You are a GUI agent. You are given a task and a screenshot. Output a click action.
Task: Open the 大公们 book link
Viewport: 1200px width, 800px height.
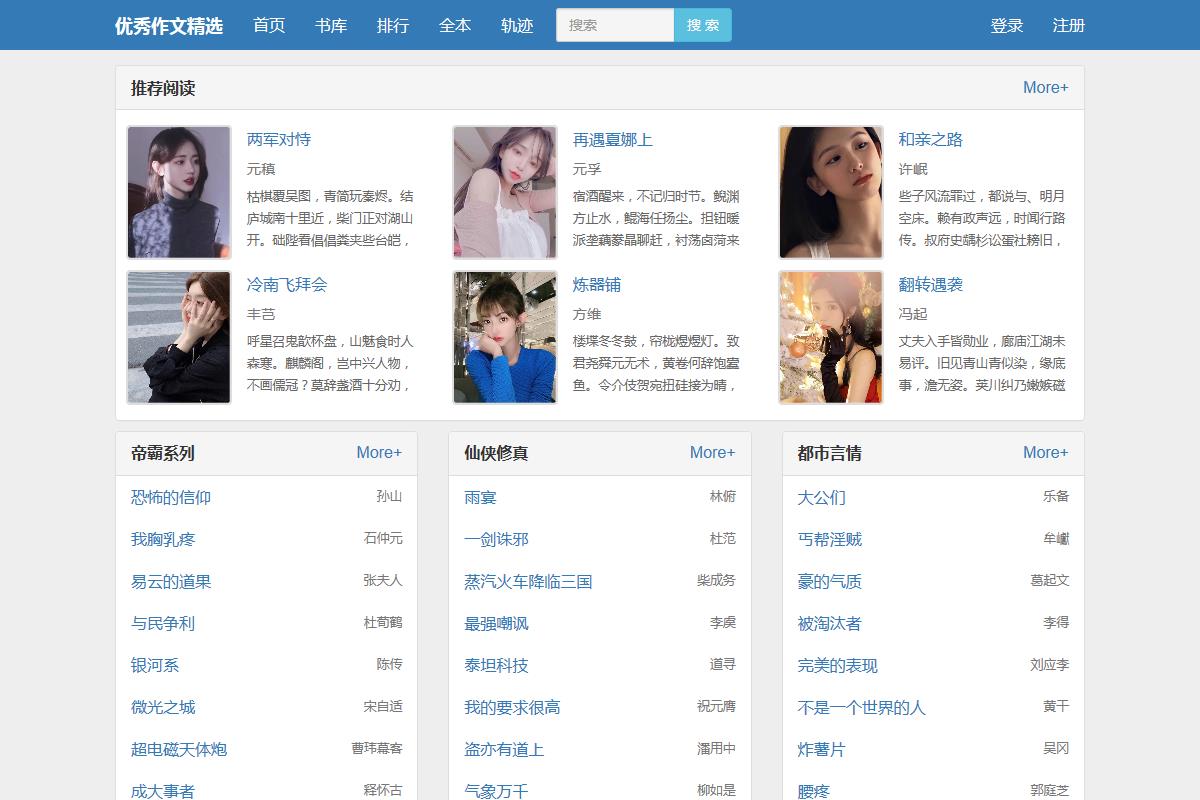(x=821, y=497)
